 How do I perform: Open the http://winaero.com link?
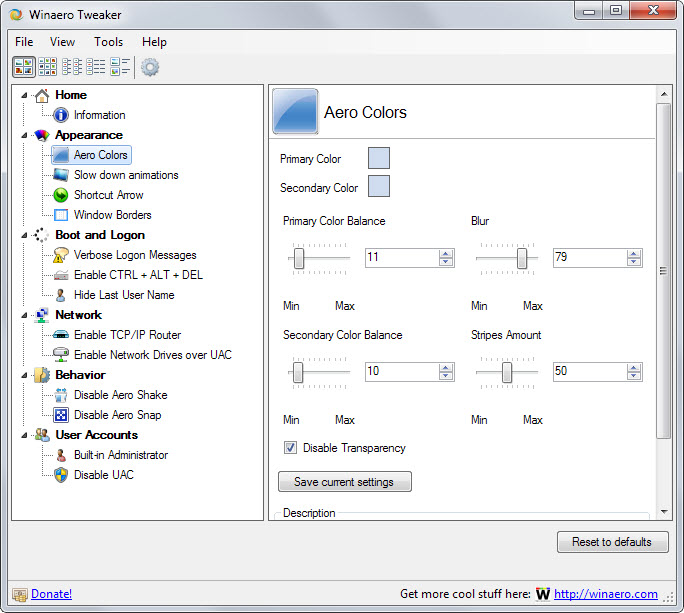point(605,594)
